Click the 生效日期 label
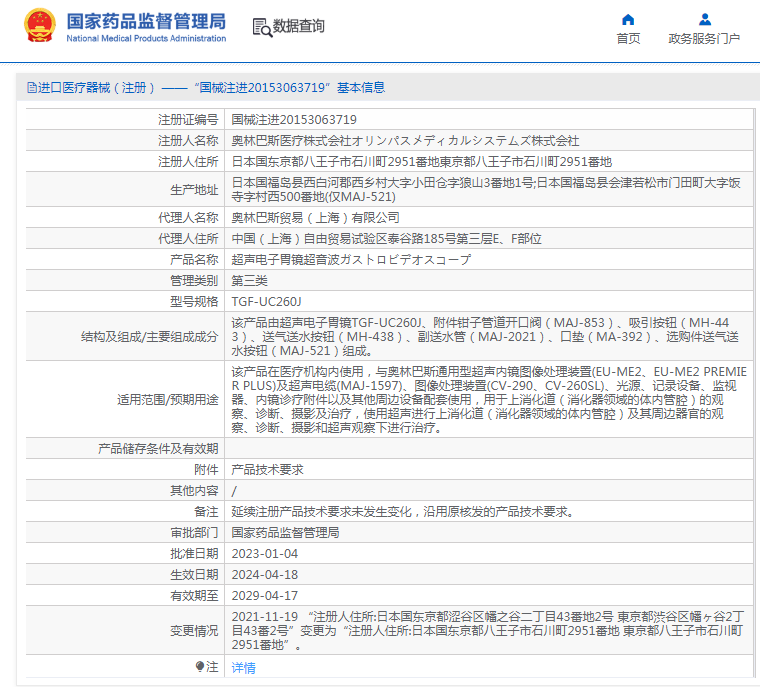Image resolution: width=760 pixels, height=687 pixels. tap(194, 575)
